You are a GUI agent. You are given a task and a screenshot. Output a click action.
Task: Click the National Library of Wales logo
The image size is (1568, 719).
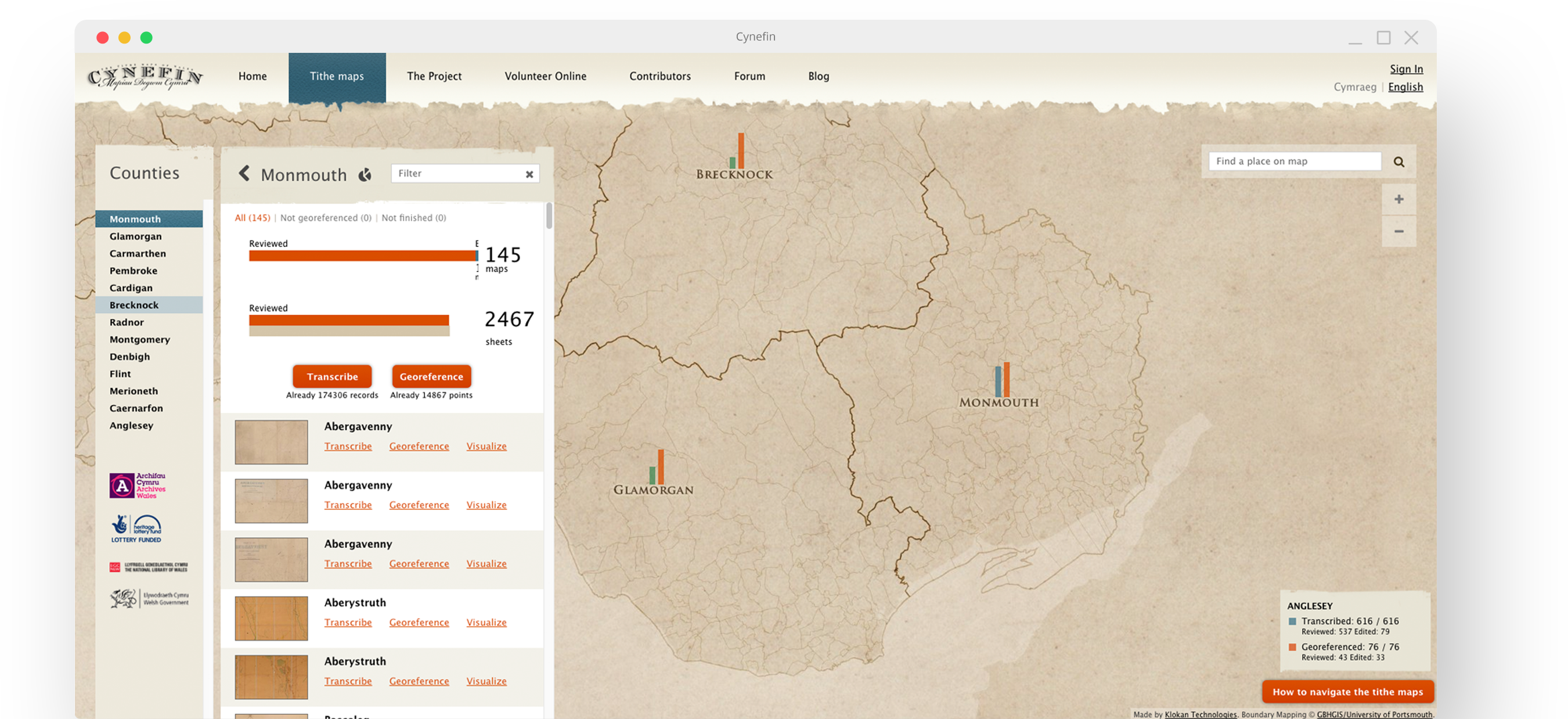click(149, 567)
